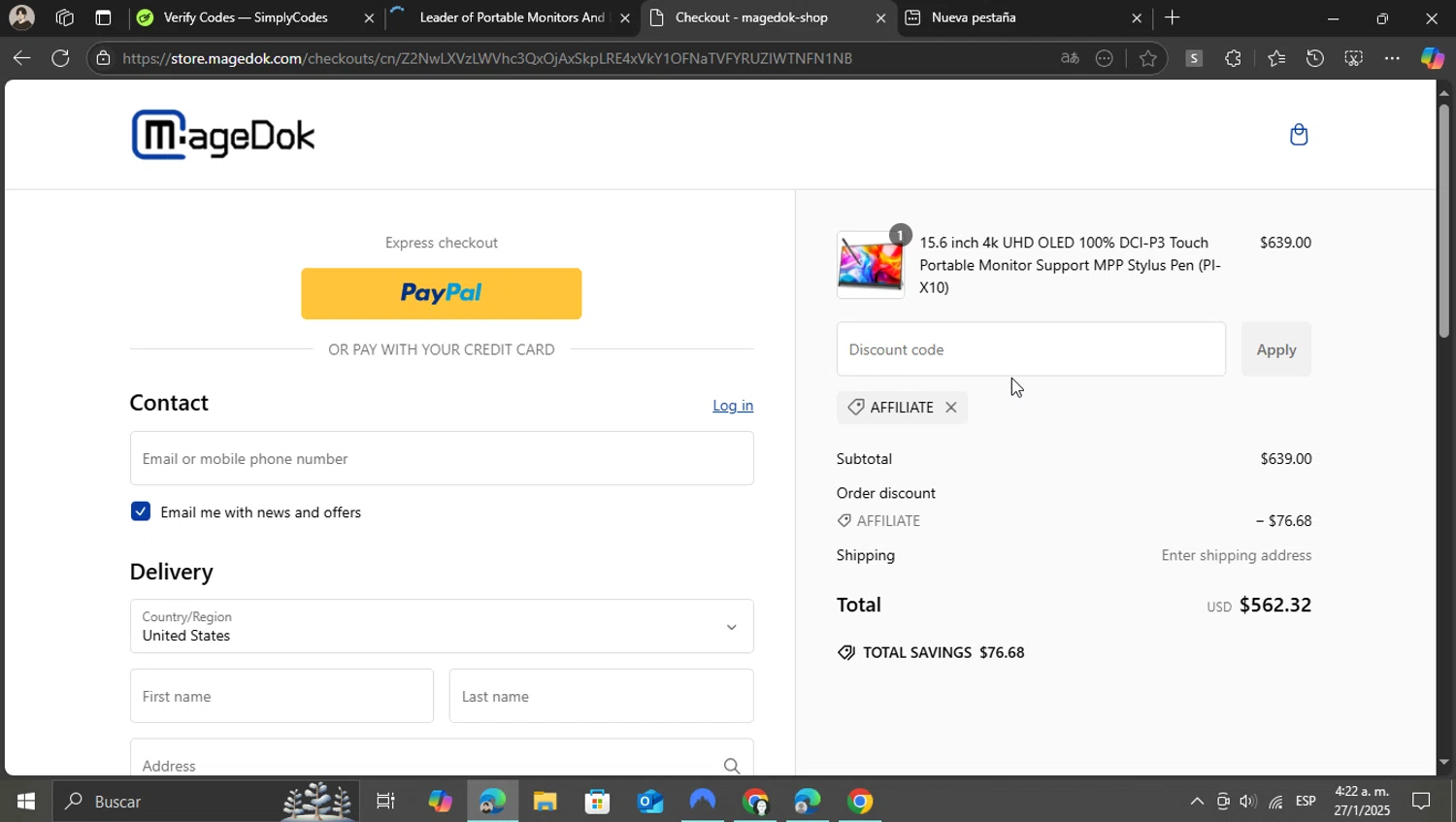1456x822 pixels.
Task: Apply the discount code
Action: 1276,349
